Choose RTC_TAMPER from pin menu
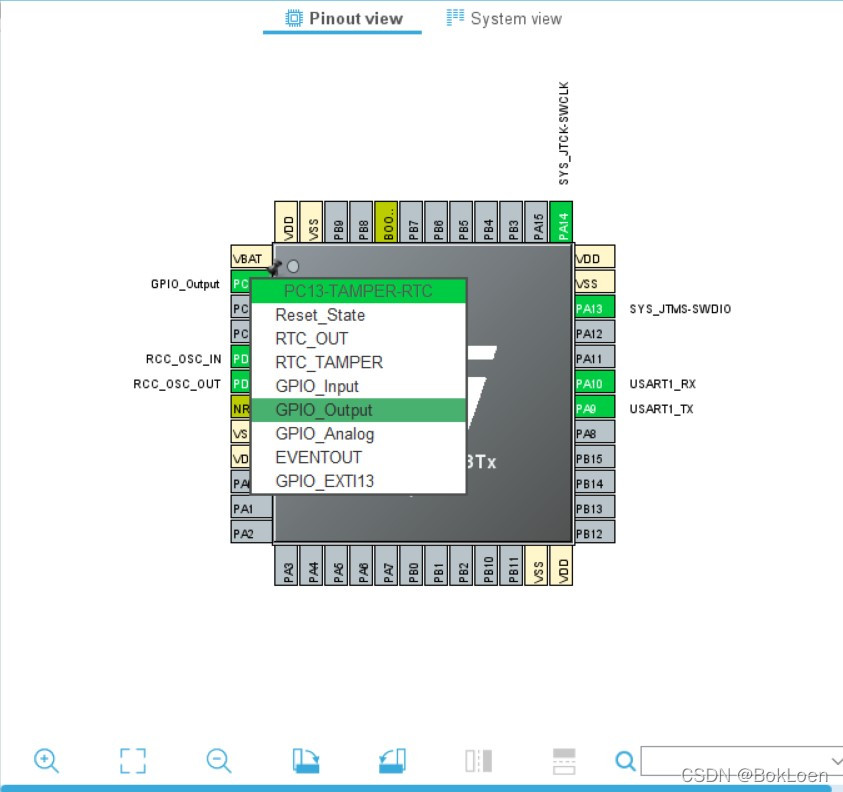 tap(359, 362)
